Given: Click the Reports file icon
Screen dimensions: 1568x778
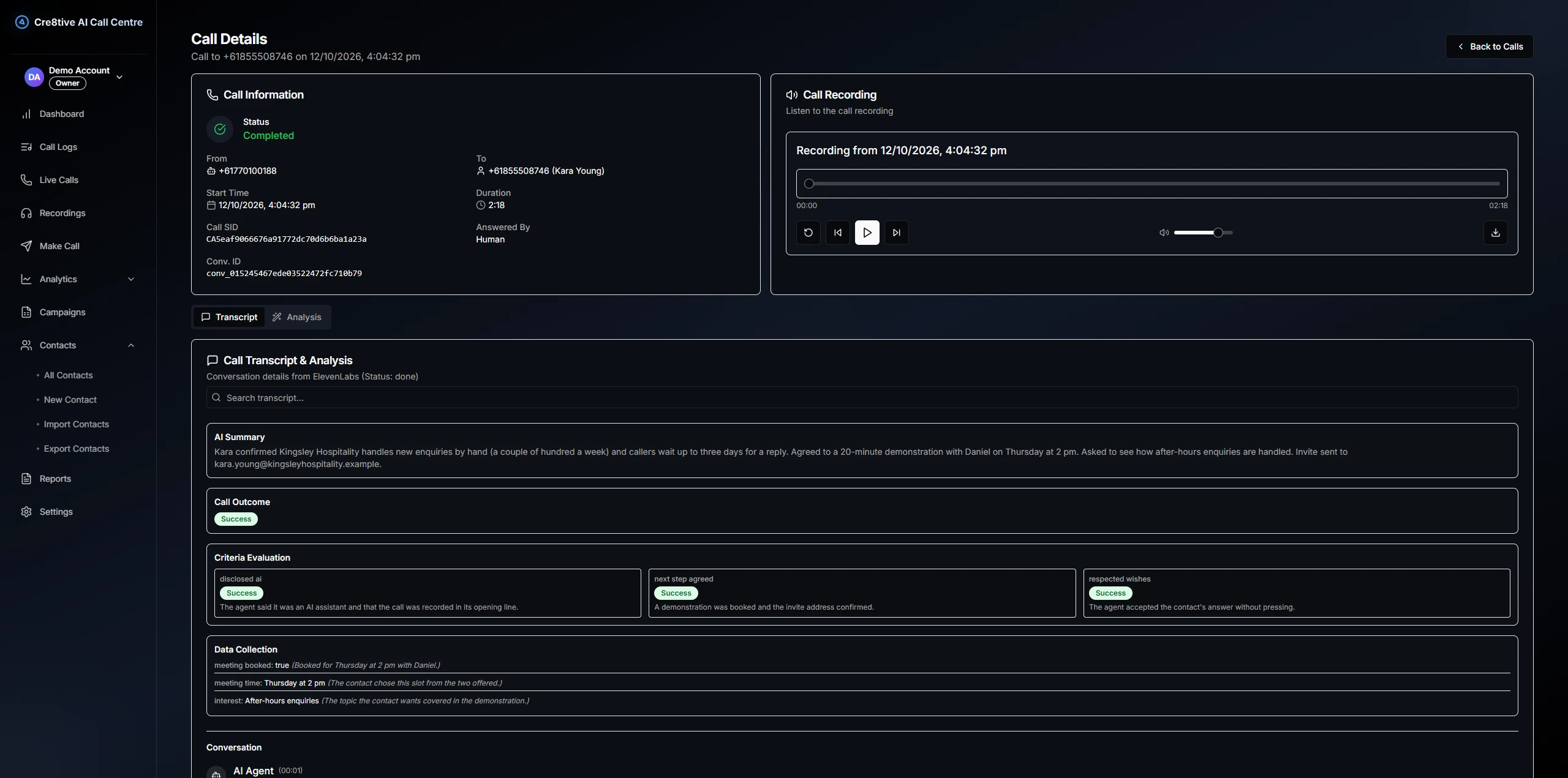Looking at the screenshot, I should click(x=26, y=479).
